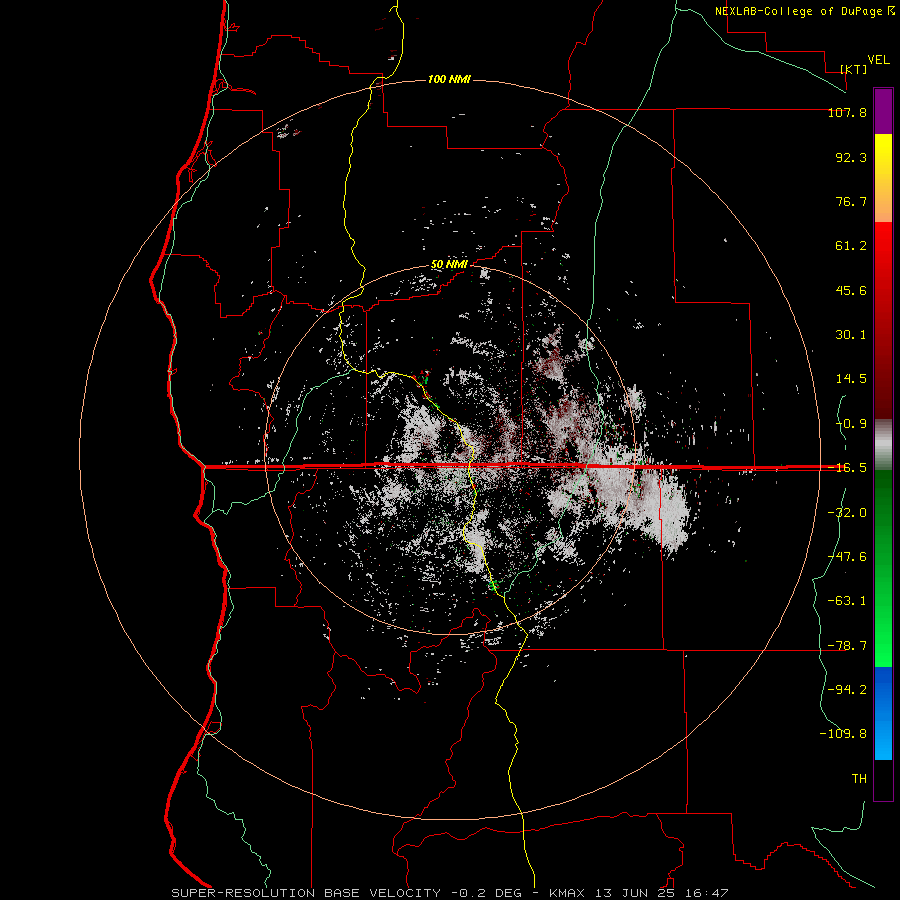Image resolution: width=900 pixels, height=900 pixels.
Task: Click the -0.9 velocity scale value
Action: coord(851,424)
